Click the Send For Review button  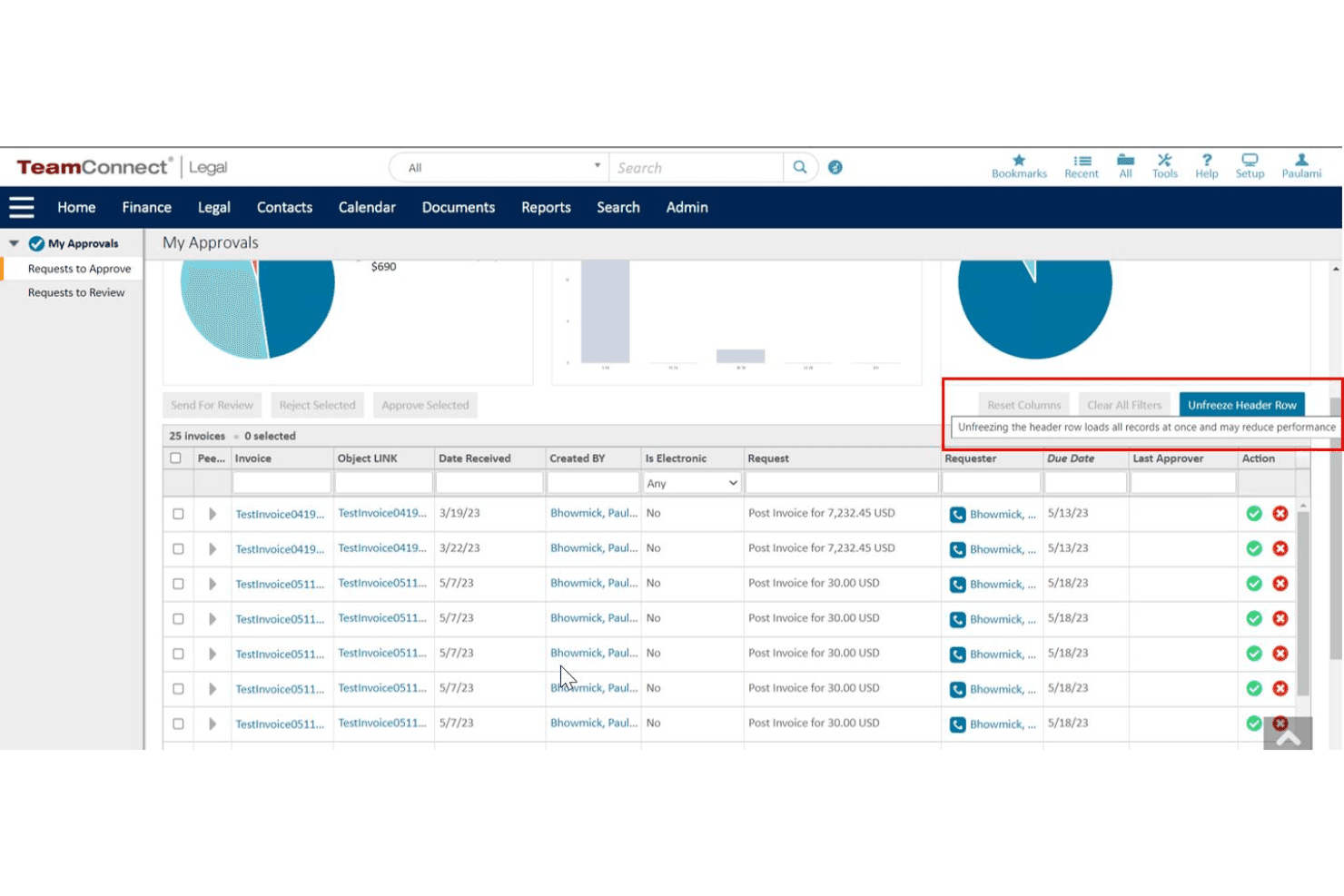click(x=212, y=405)
